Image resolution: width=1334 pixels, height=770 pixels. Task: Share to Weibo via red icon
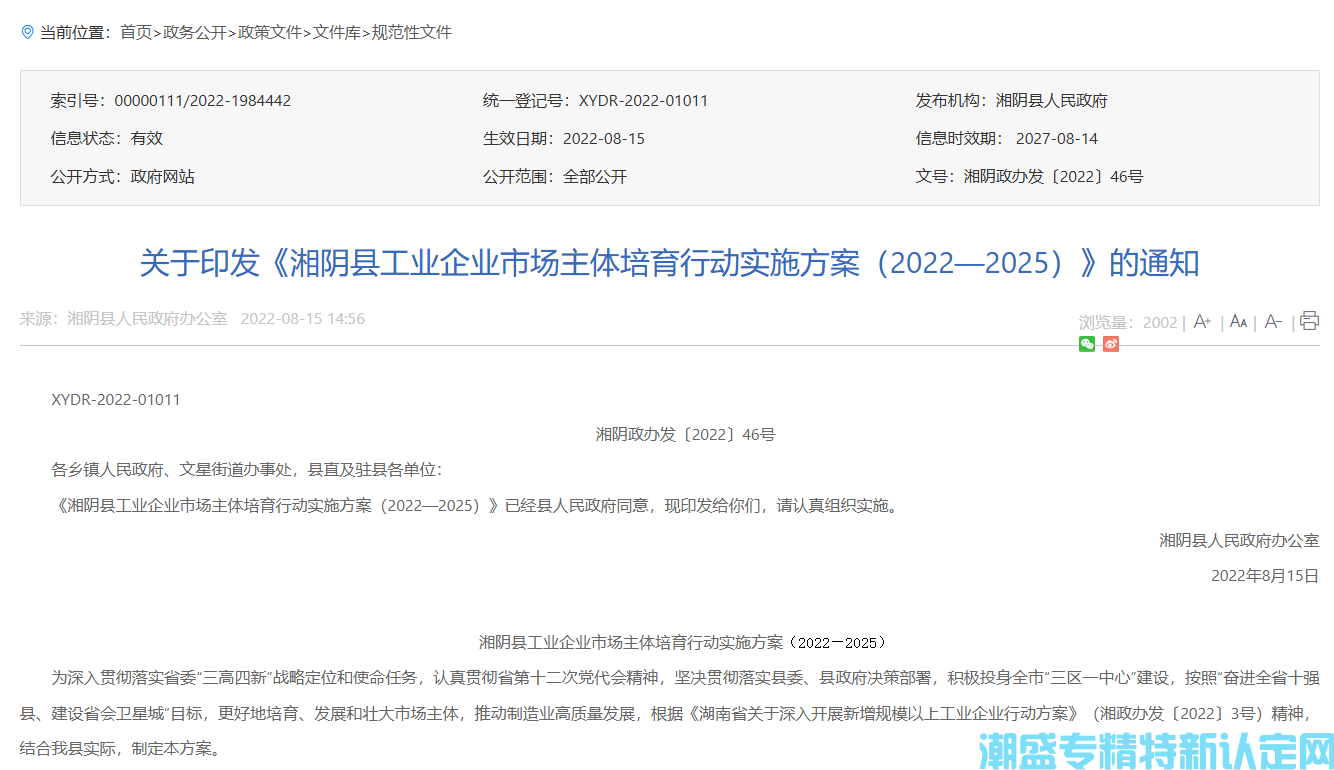click(1111, 344)
